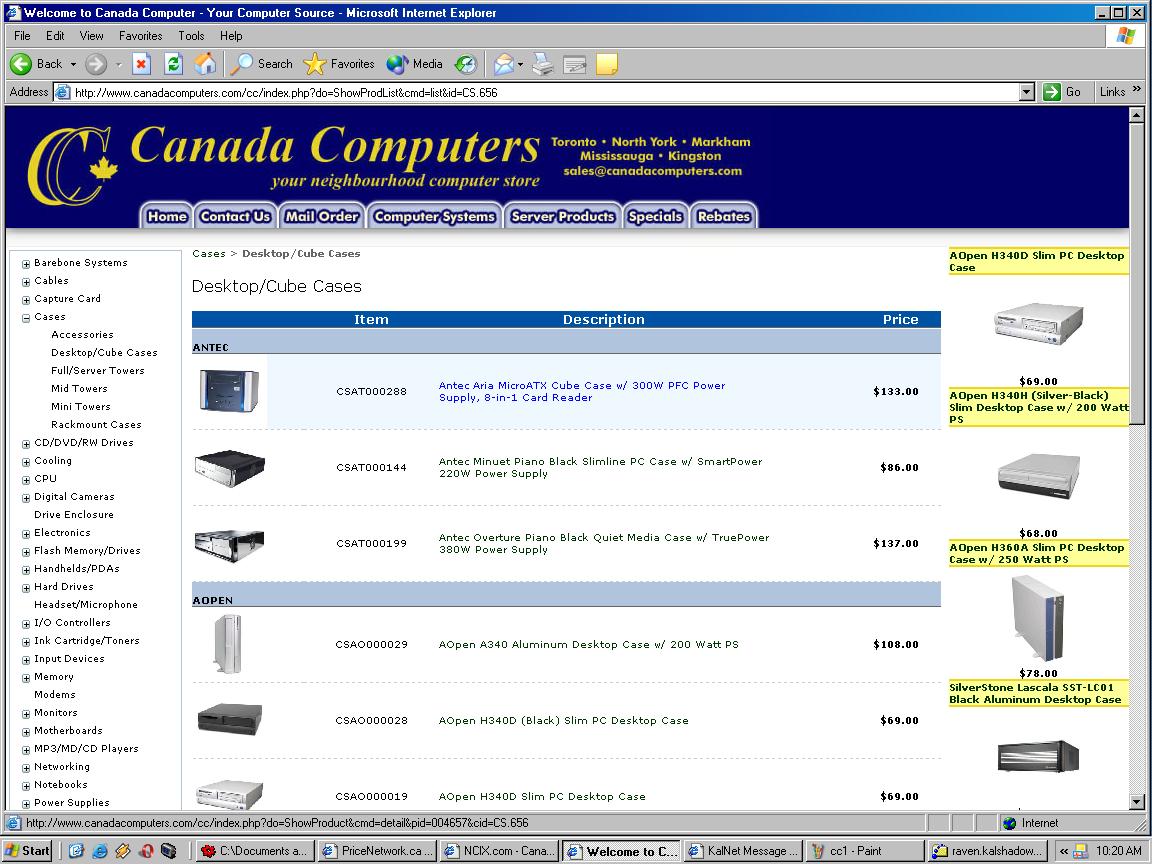Switch to NCIX.com taskbar window

[500, 851]
